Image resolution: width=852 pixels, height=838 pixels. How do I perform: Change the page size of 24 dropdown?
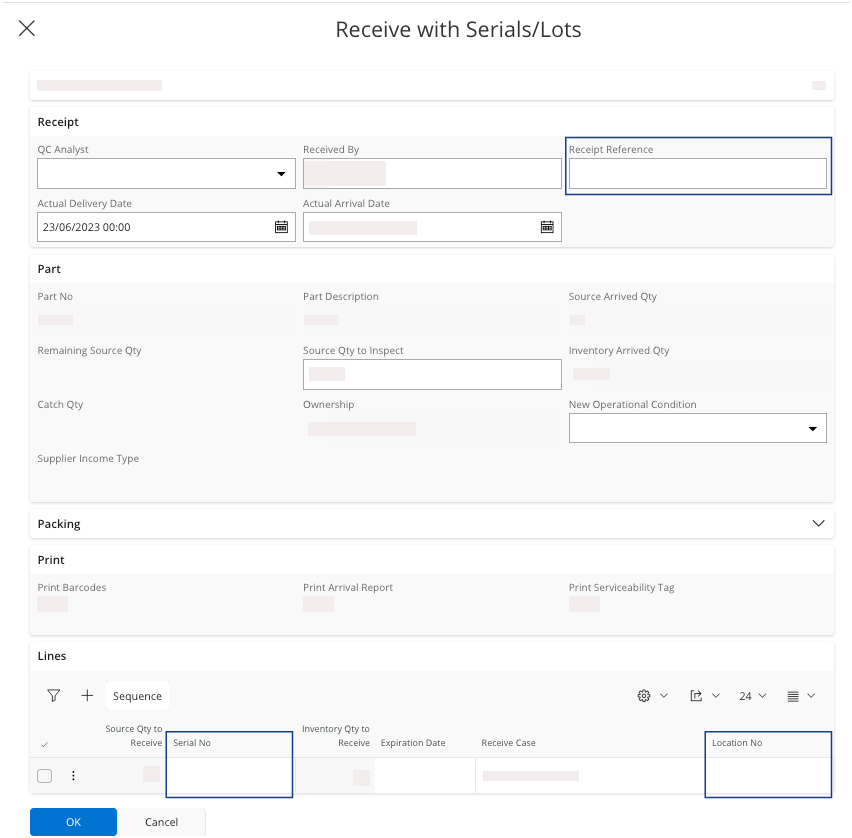tap(752, 696)
